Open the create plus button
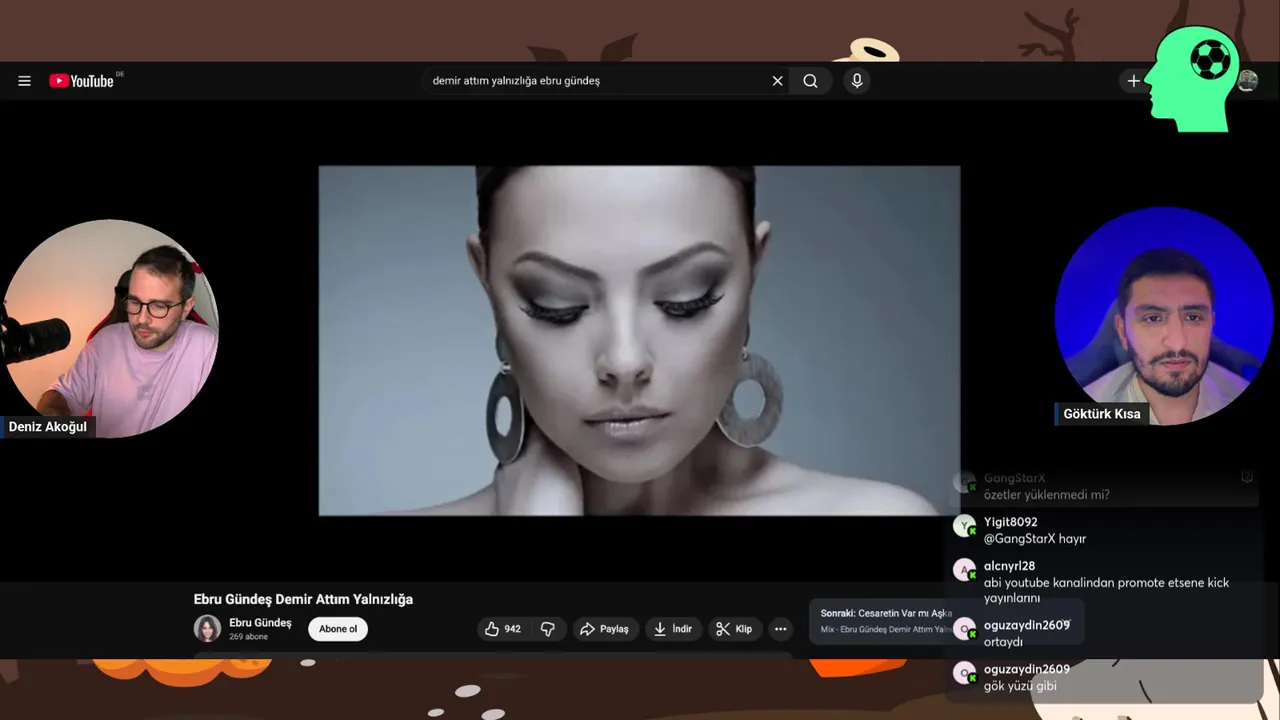This screenshot has height=720, width=1280. pyautogui.click(x=1133, y=81)
